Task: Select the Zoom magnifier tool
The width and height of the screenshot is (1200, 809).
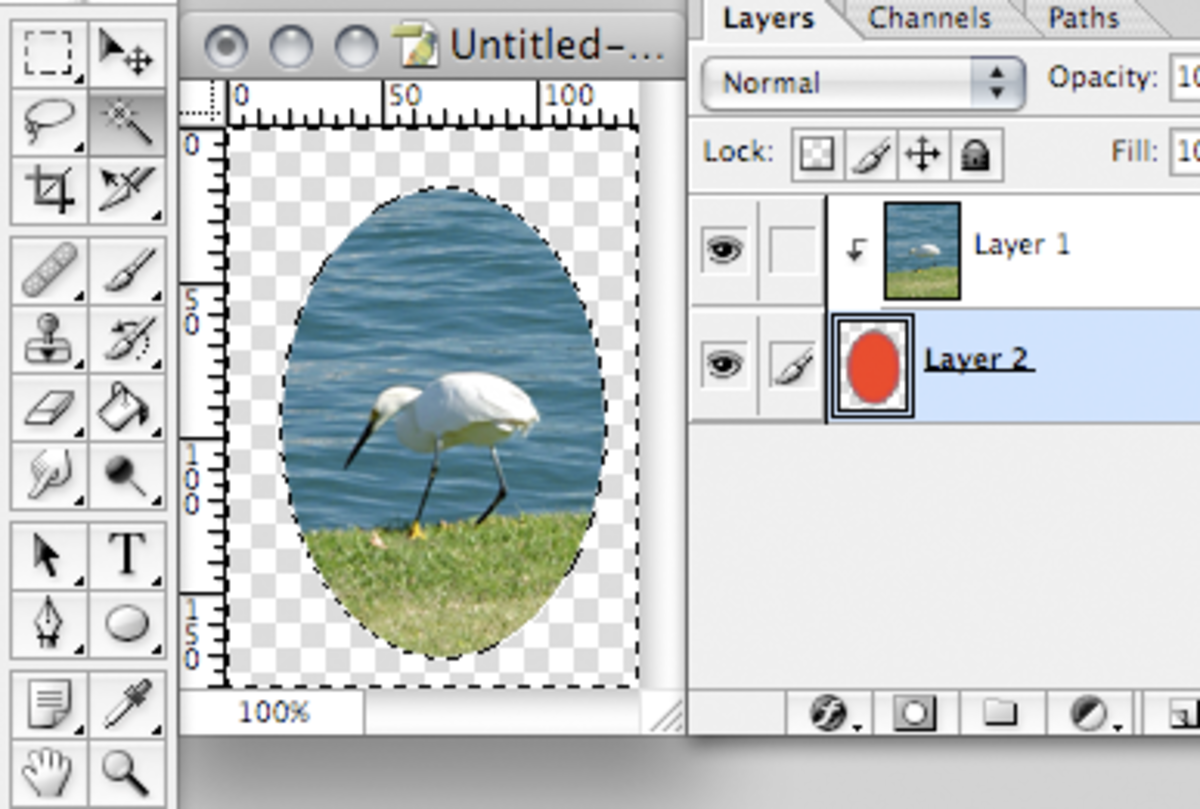Action: pos(127,771)
